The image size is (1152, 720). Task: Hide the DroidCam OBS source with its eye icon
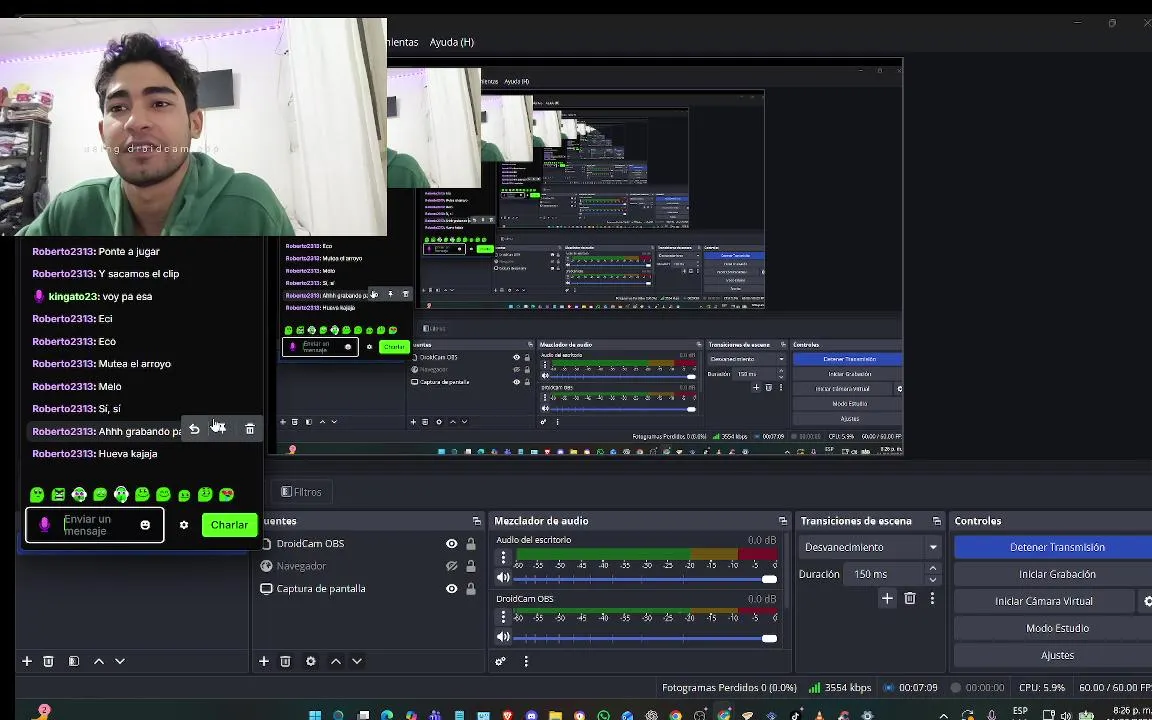click(x=451, y=544)
